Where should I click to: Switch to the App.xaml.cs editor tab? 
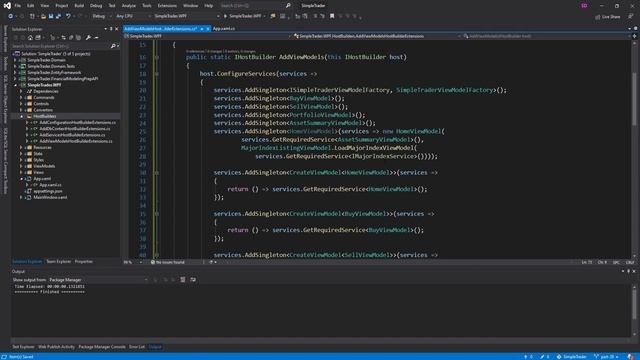coord(224,29)
